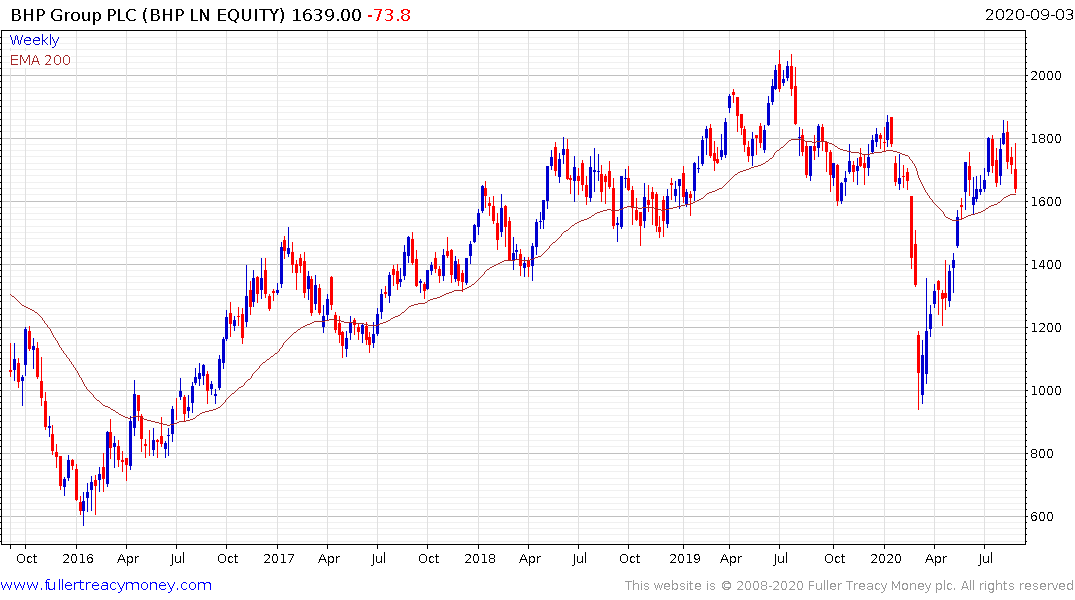The image size is (1075, 600).
Task: Click the 2017 year axis label
Action: pos(278,558)
